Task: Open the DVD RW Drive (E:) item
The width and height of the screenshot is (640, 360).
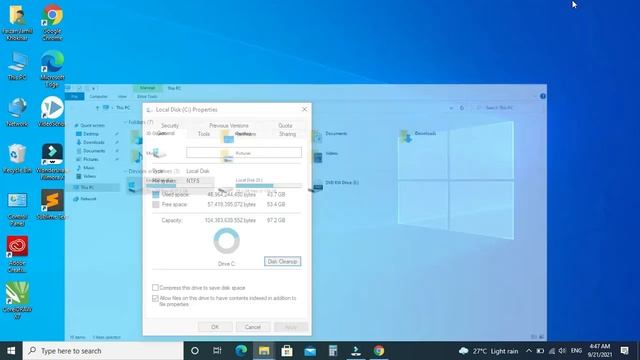Action: tap(336, 185)
